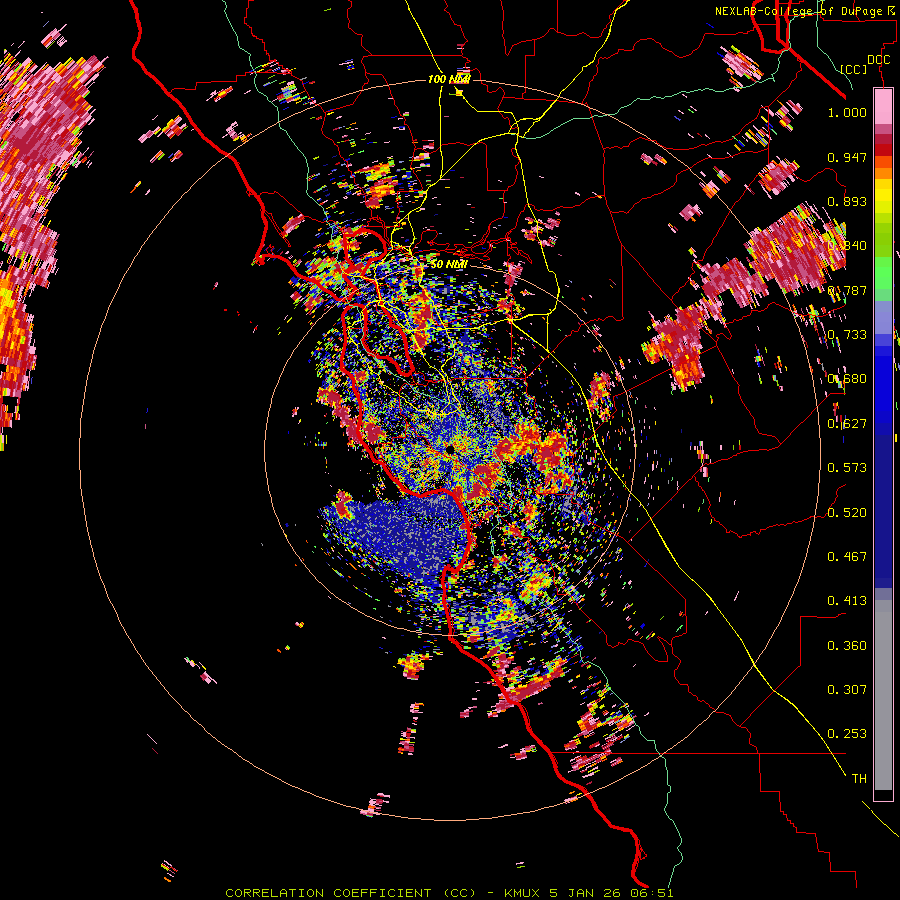
Task: Click the CORRELATION COEFFICIENT (CC) caption
Action: [x=350, y=893]
